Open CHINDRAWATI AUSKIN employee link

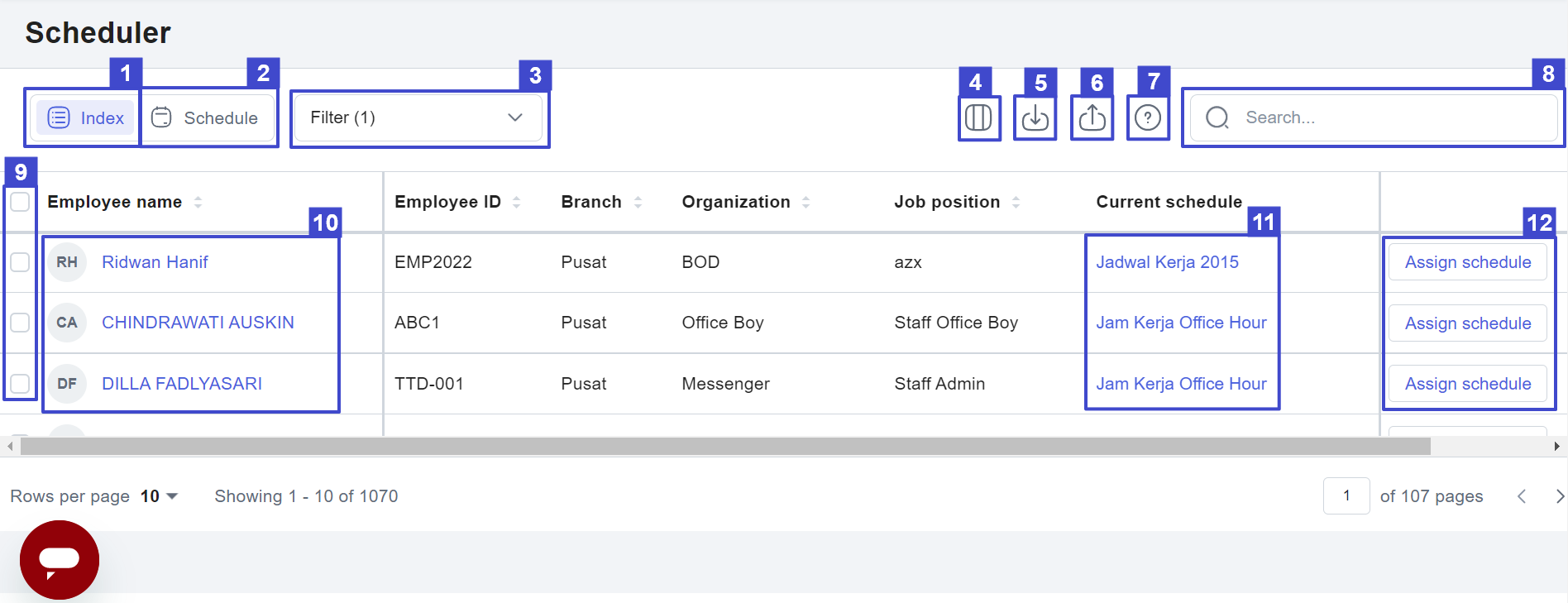pyautogui.click(x=198, y=323)
